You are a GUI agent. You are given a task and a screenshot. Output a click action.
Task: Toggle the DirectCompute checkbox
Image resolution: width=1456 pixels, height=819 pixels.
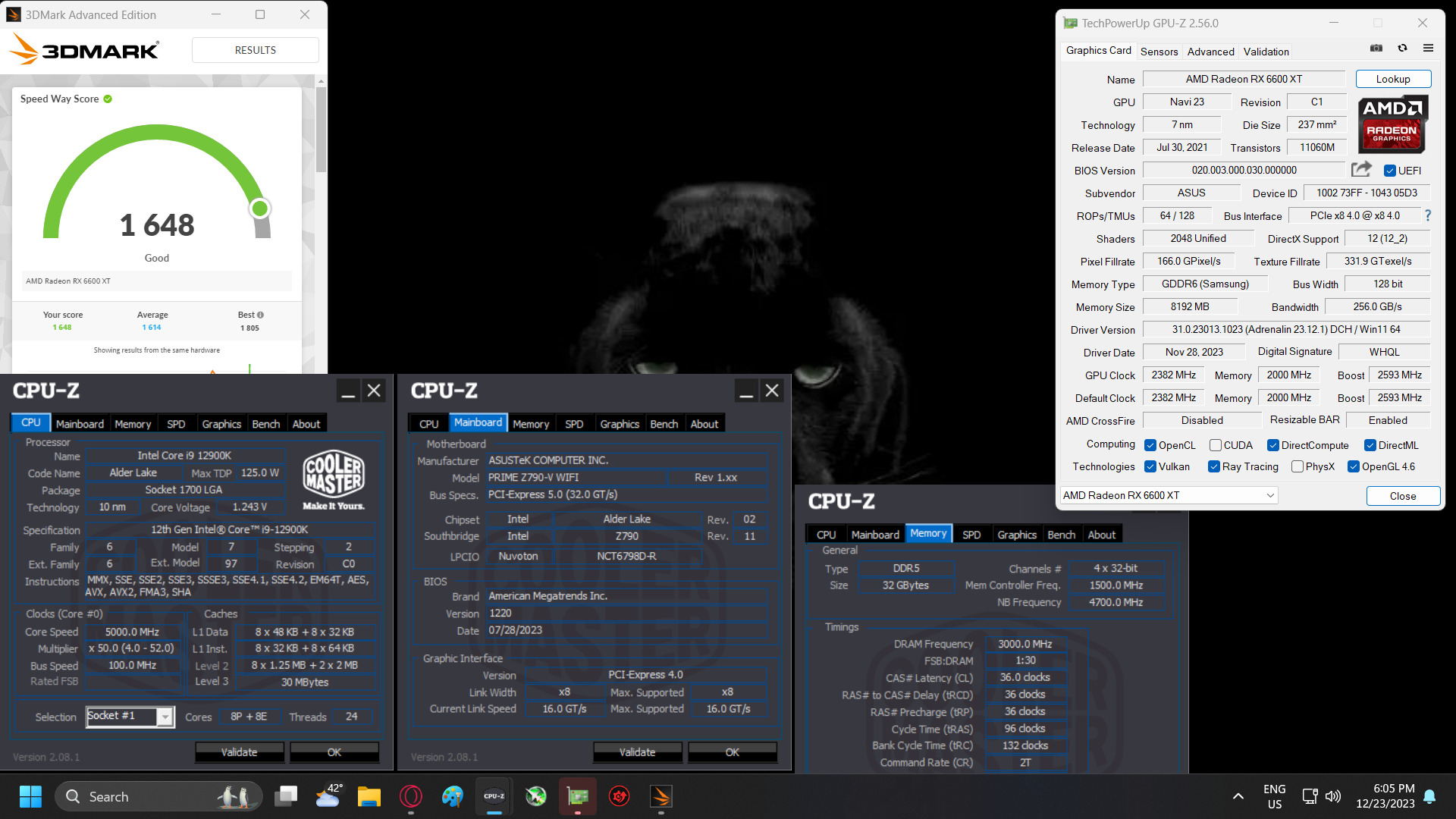coord(1273,445)
